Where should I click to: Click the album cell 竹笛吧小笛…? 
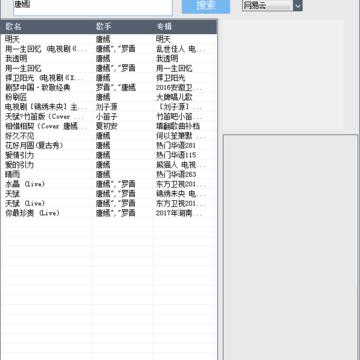179,116
